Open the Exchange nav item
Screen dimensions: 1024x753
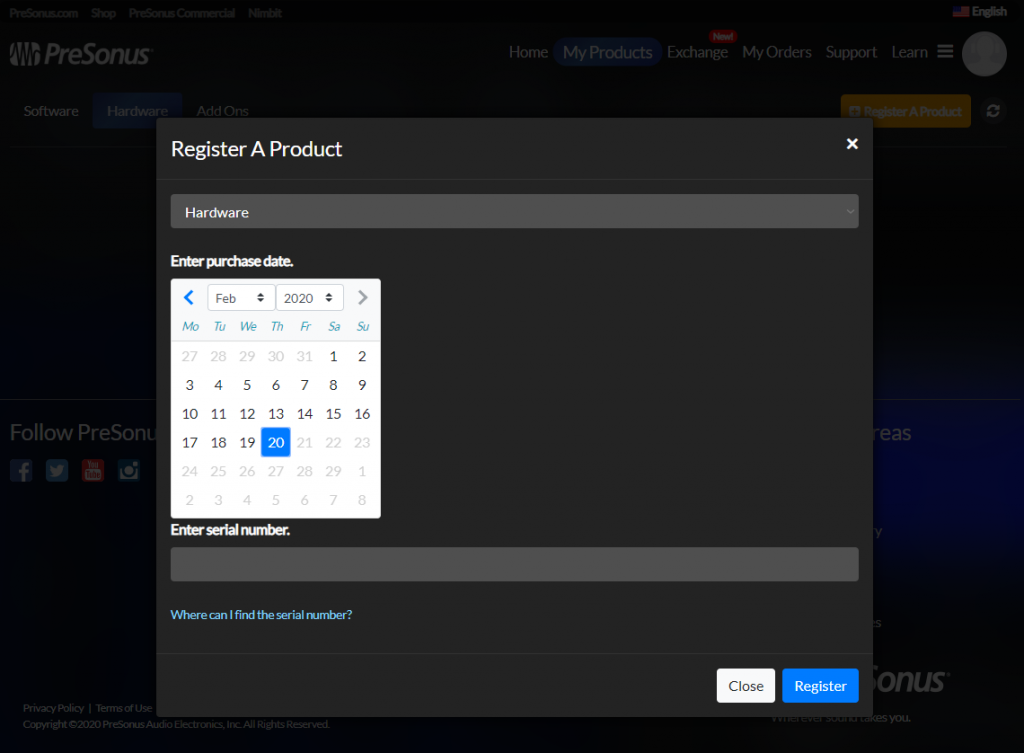(x=697, y=52)
